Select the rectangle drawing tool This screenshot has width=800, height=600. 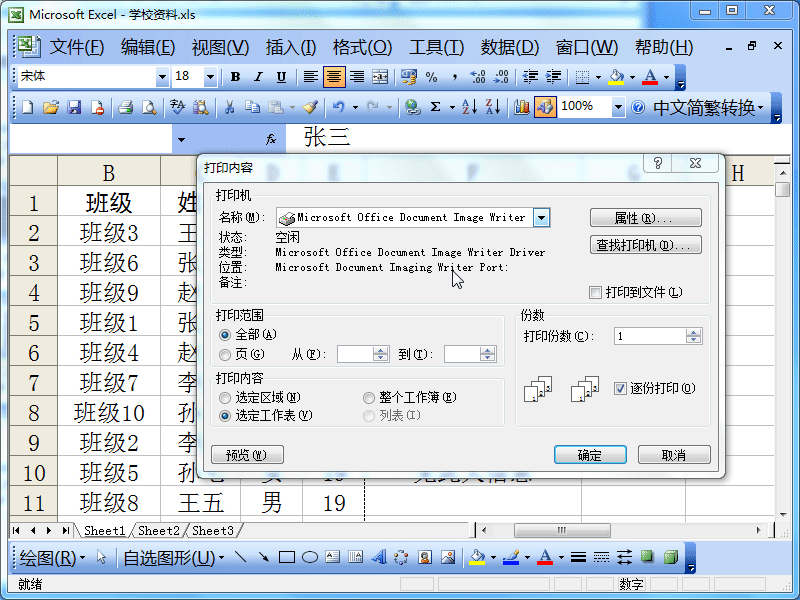[x=287, y=557]
